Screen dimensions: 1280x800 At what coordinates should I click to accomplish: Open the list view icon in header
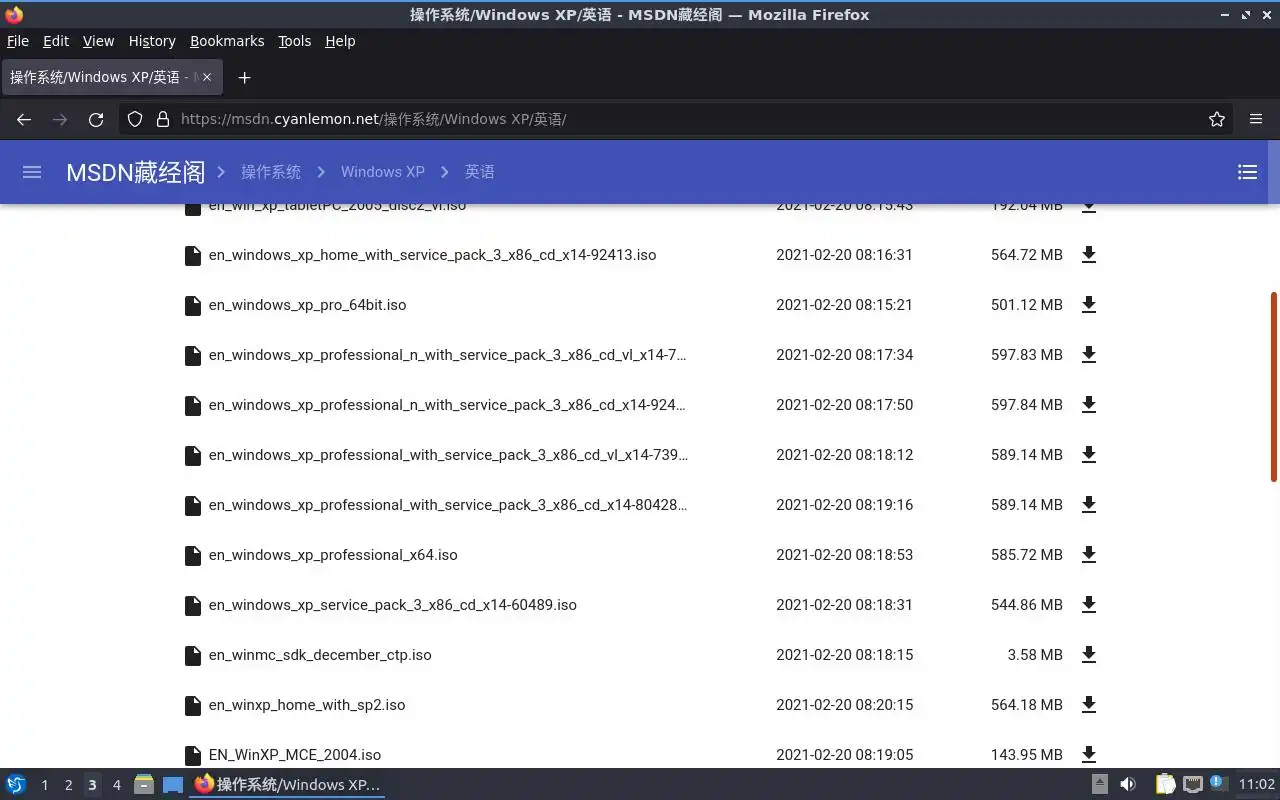point(1247,172)
